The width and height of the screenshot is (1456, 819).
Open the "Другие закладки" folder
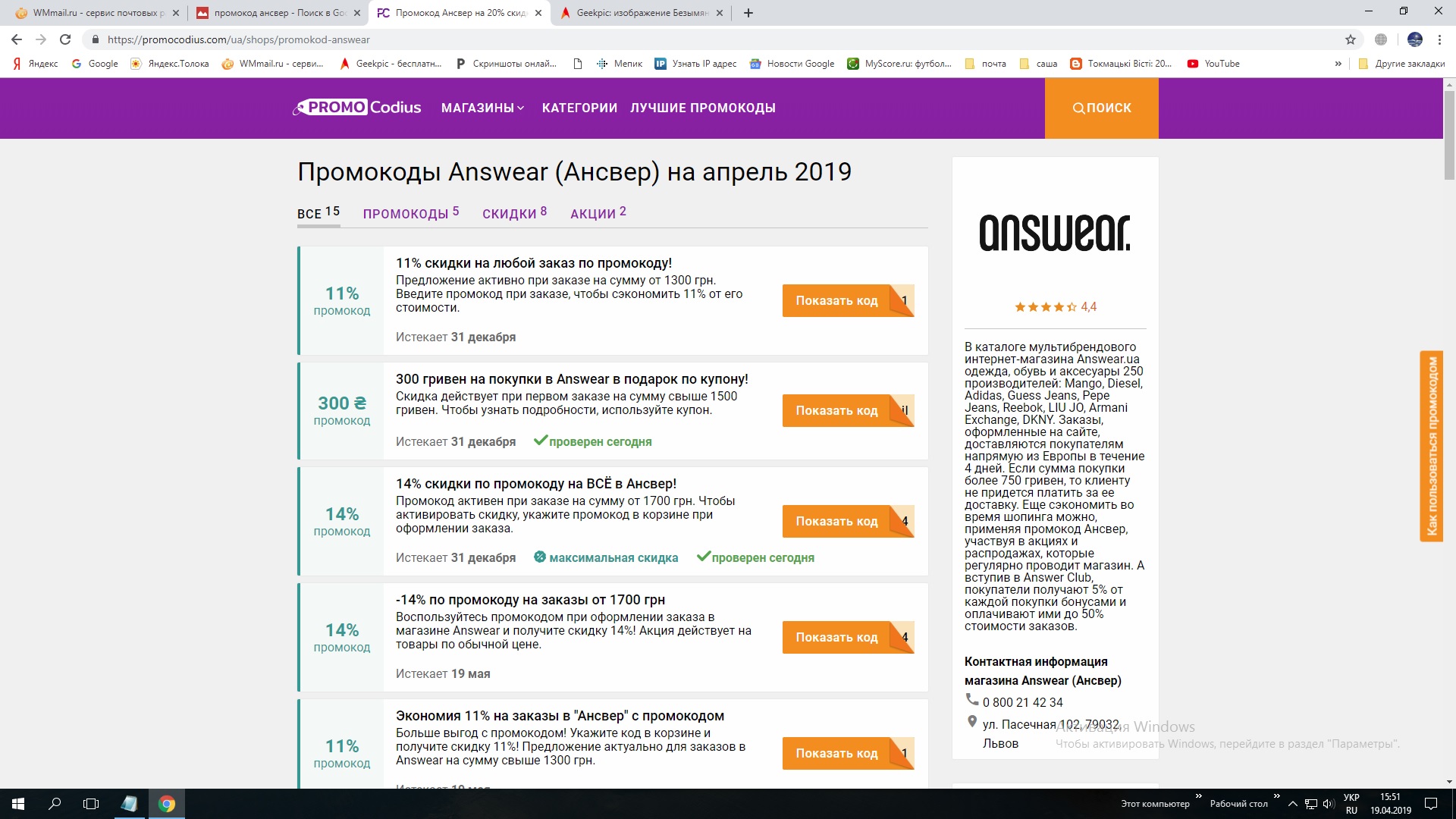1400,64
